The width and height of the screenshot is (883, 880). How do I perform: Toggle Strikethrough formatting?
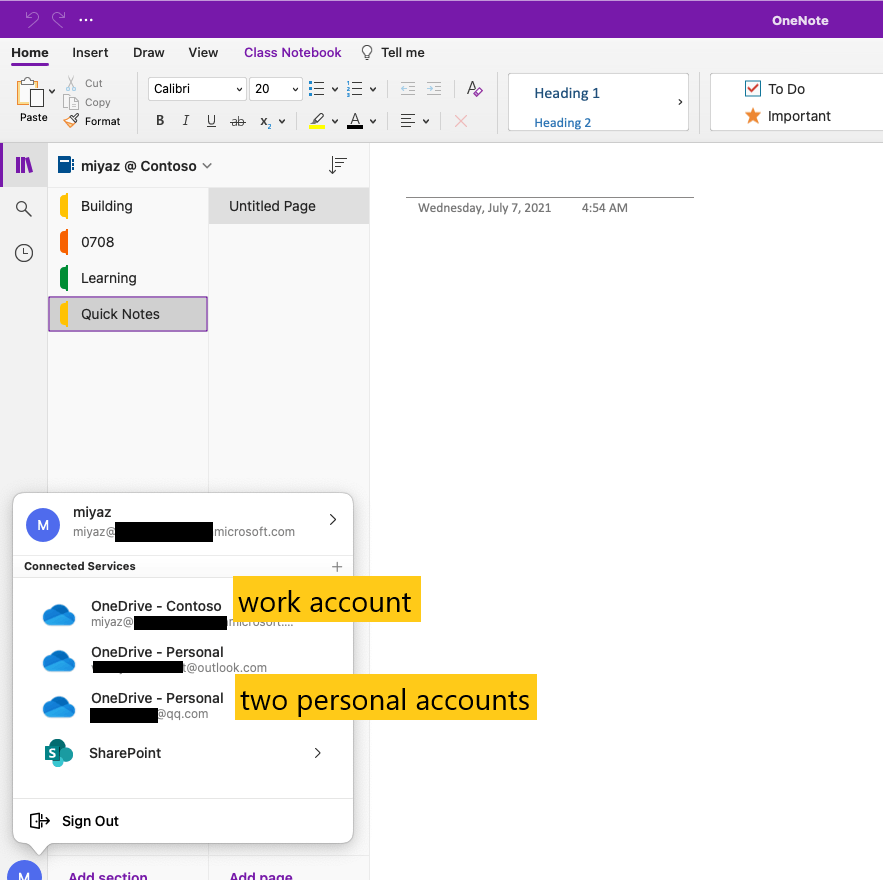click(238, 121)
